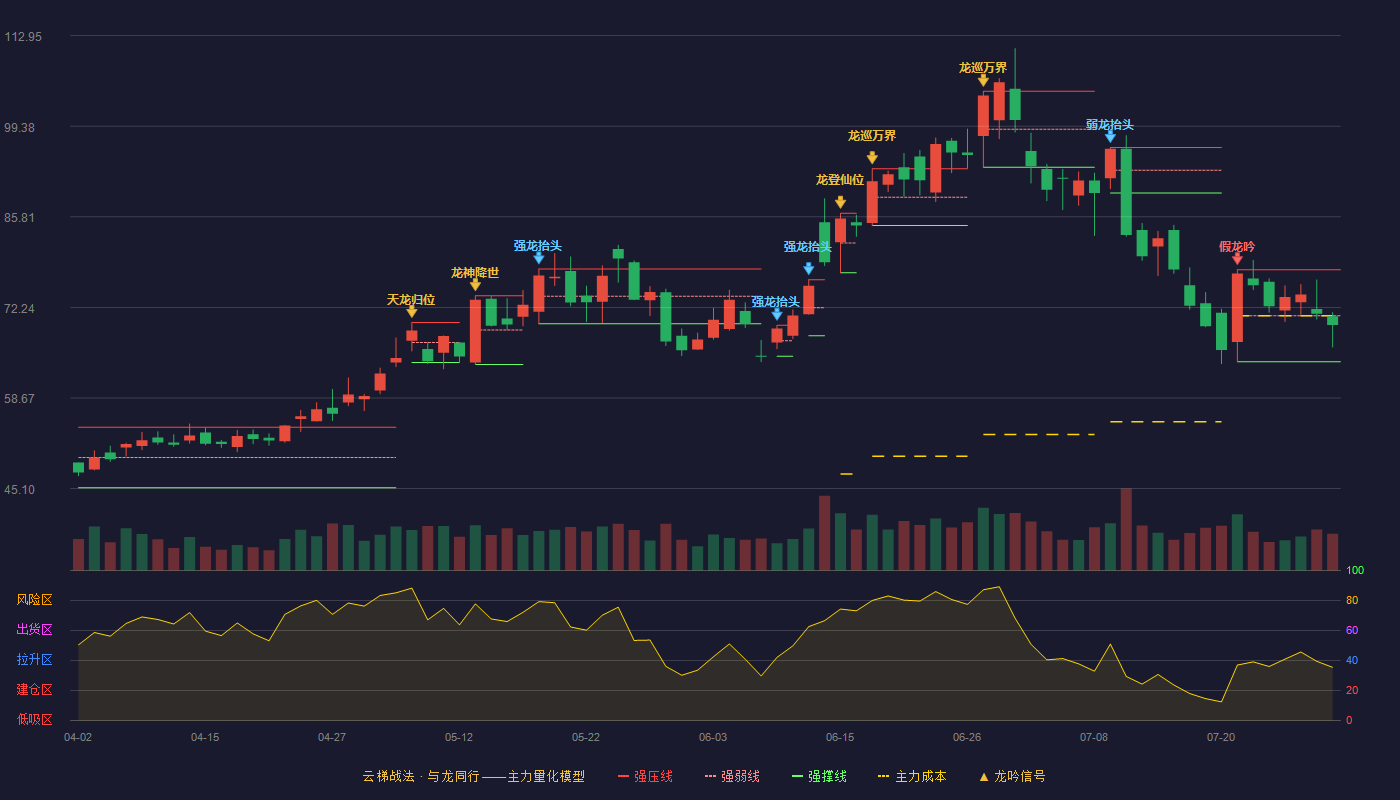The height and width of the screenshot is (800, 1400).
Task: Click the 112.95 price axis label
Action: coord(23,37)
